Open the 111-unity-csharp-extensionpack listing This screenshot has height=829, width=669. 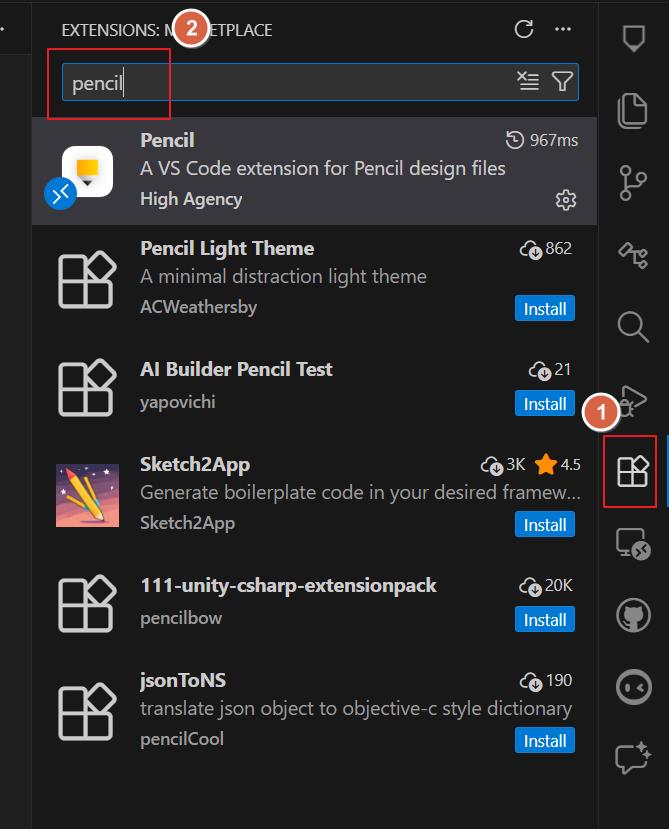point(289,585)
